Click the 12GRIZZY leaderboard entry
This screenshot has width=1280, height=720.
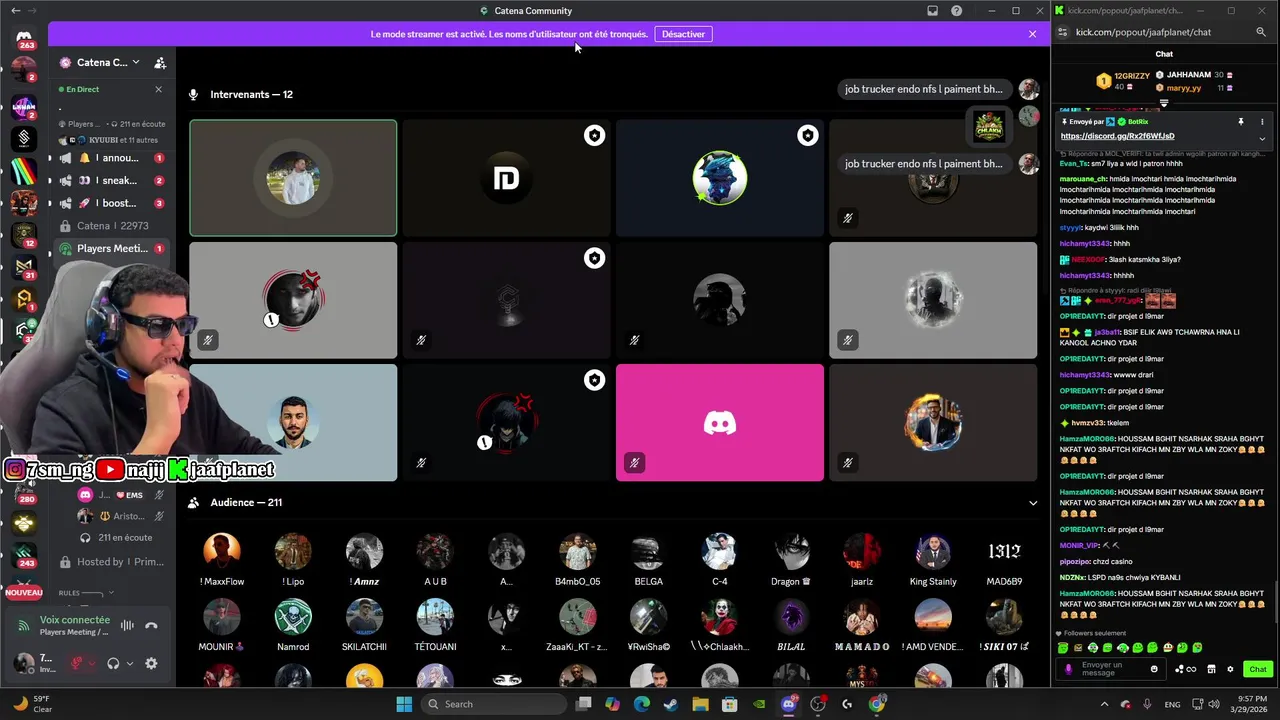click(x=1125, y=80)
